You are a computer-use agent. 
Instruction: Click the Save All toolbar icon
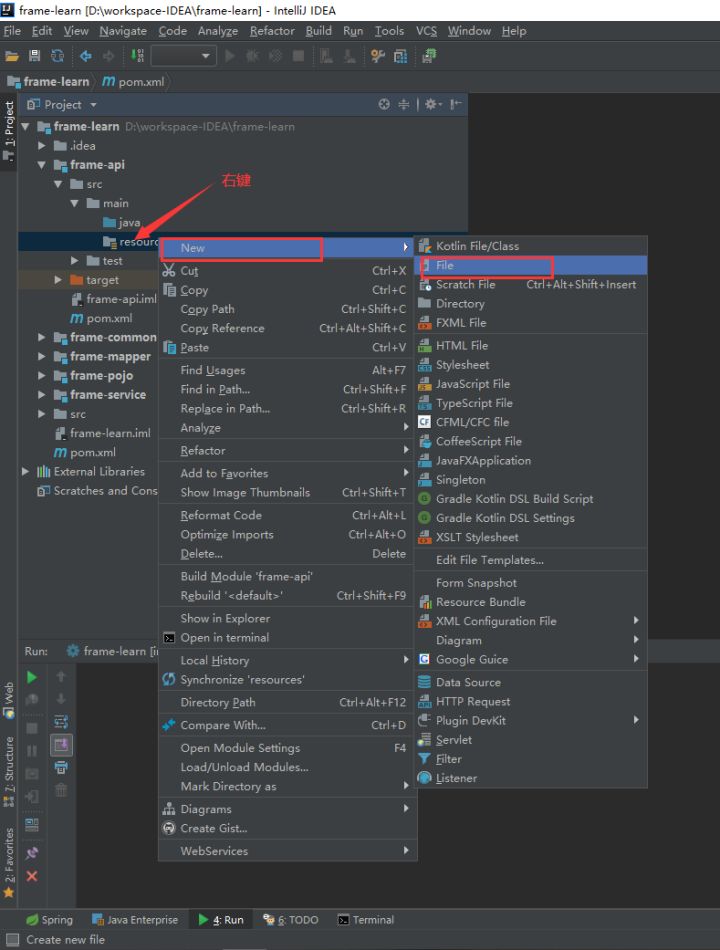35,56
